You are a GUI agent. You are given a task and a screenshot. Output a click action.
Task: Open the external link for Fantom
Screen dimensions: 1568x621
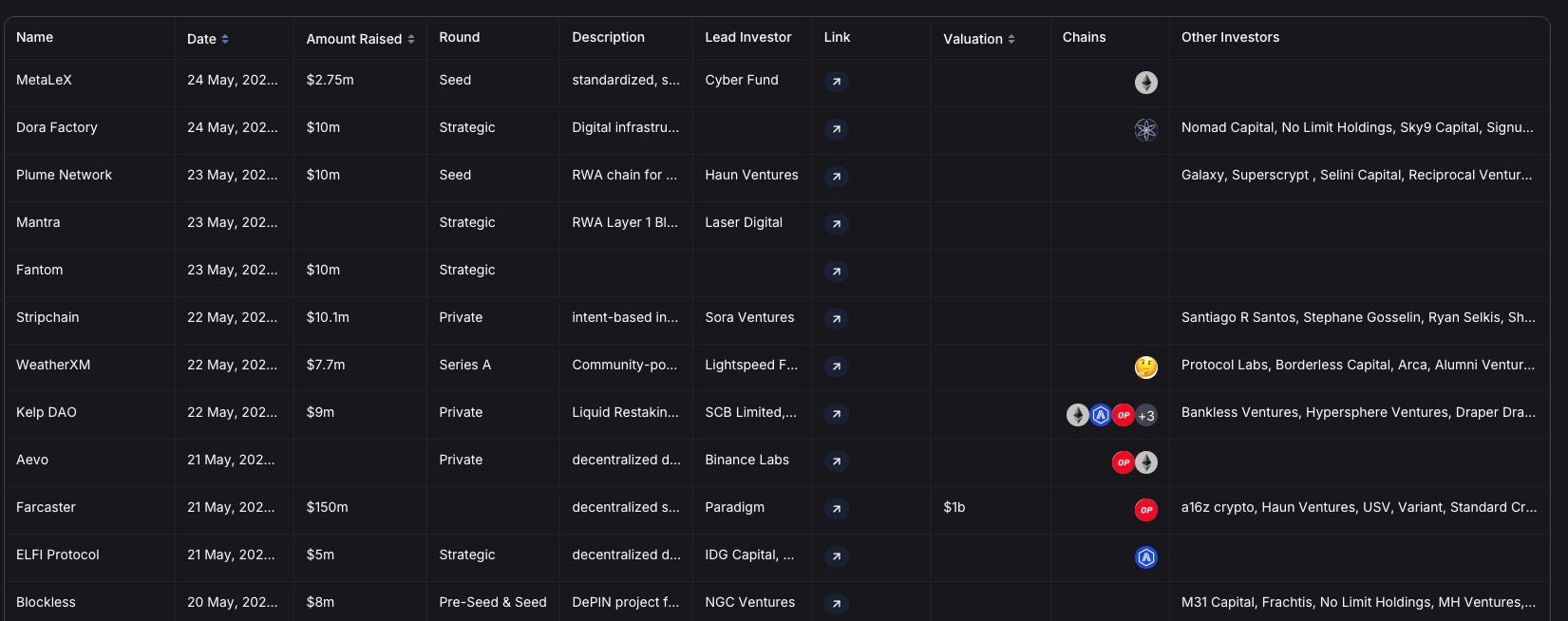coord(836,272)
